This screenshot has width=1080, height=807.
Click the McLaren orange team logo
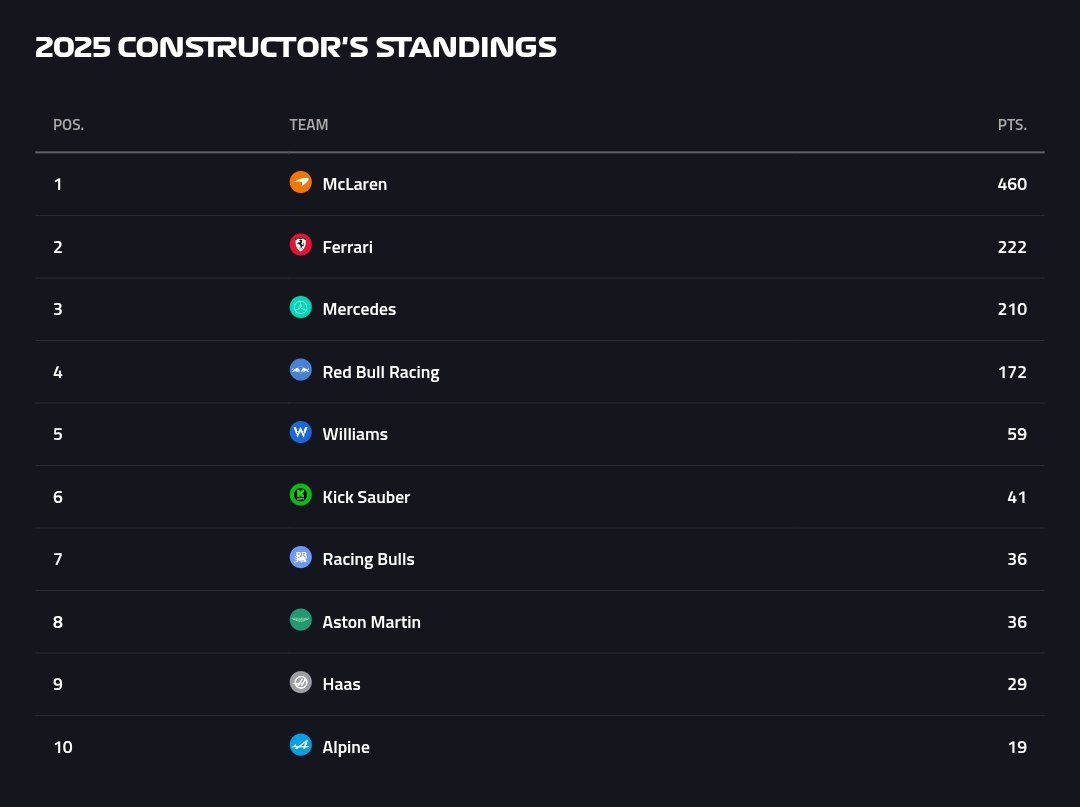point(300,182)
